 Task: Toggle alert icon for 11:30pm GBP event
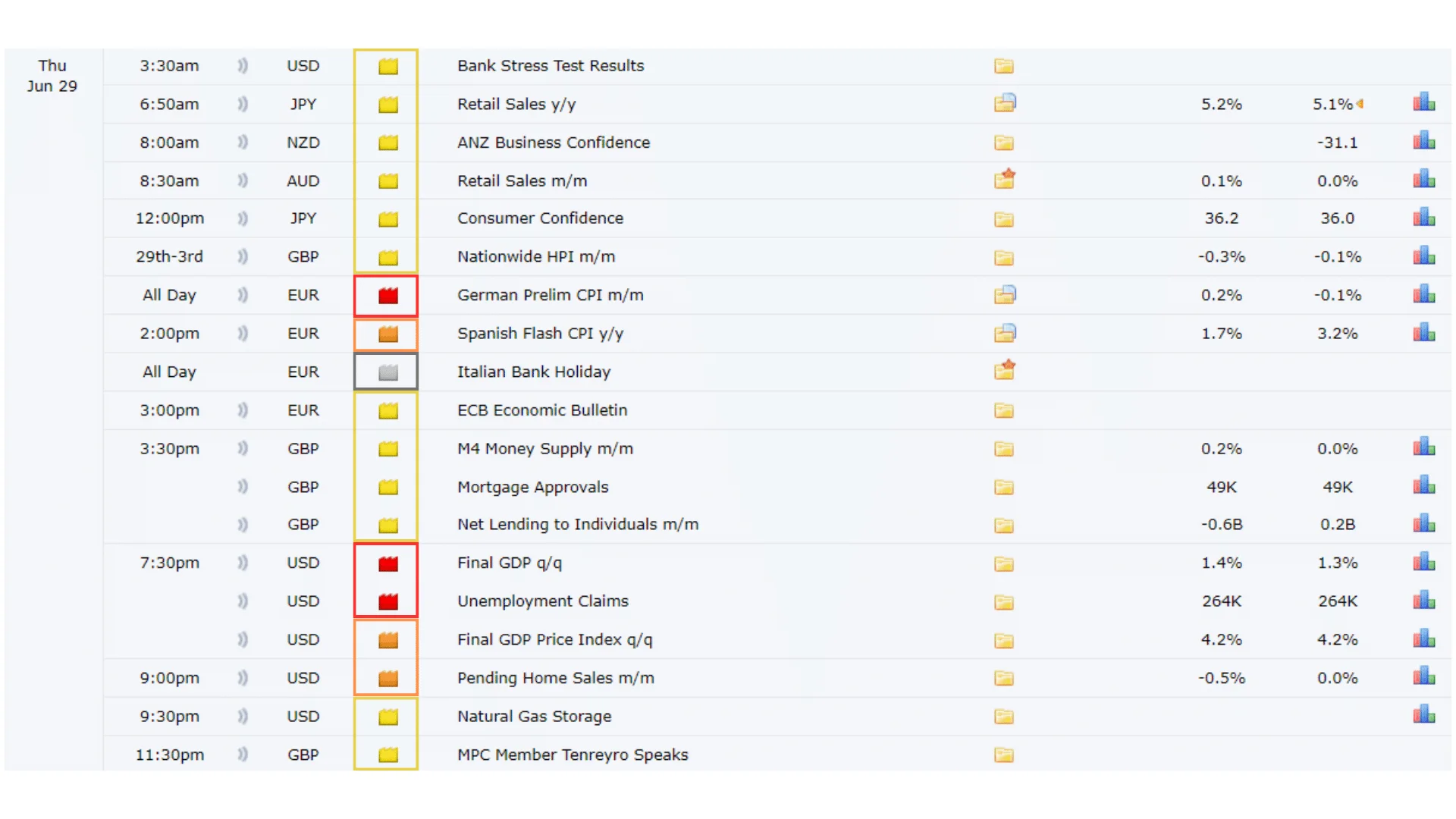[x=243, y=755]
